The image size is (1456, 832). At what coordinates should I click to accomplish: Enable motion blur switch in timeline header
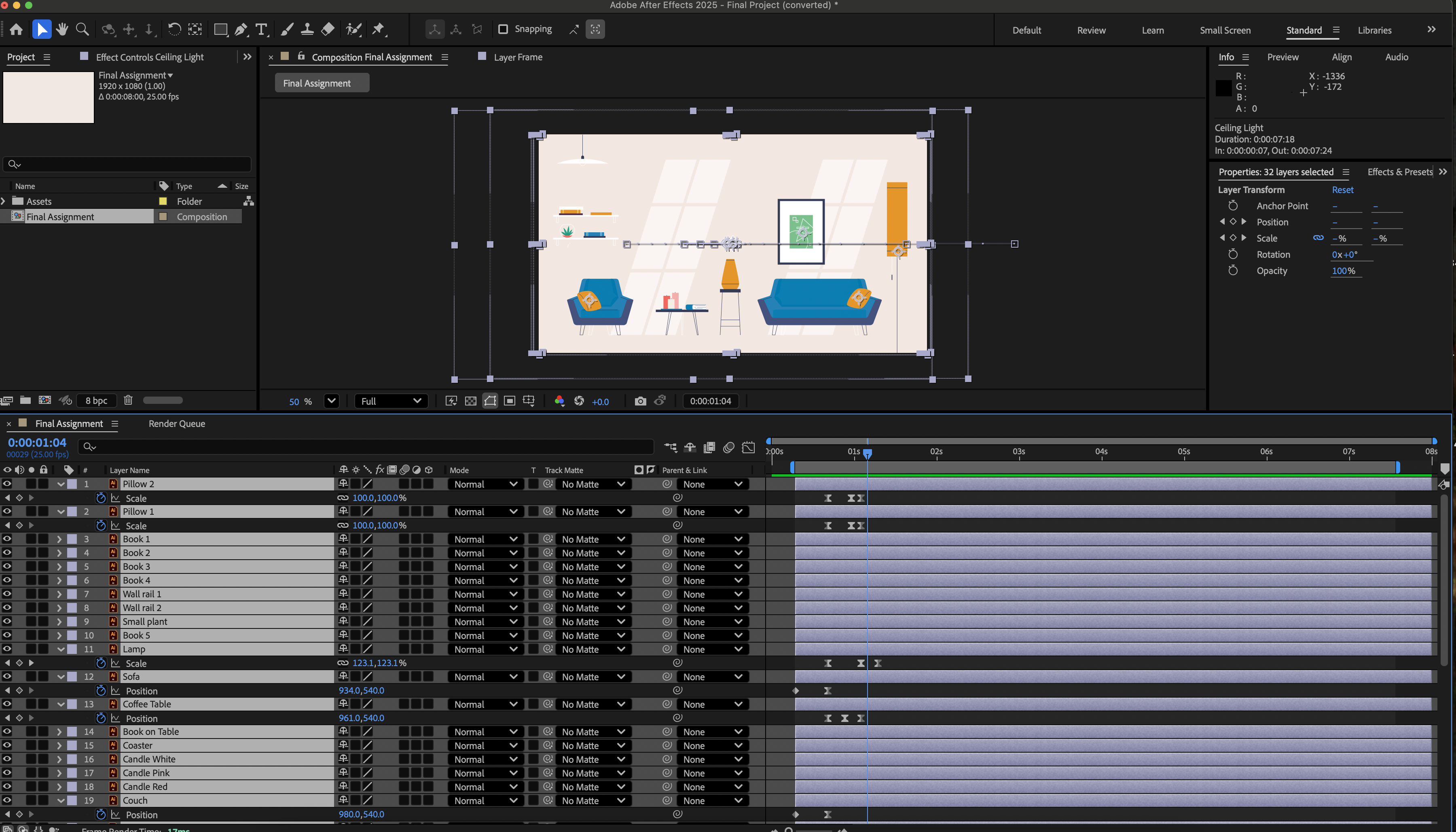tap(728, 448)
